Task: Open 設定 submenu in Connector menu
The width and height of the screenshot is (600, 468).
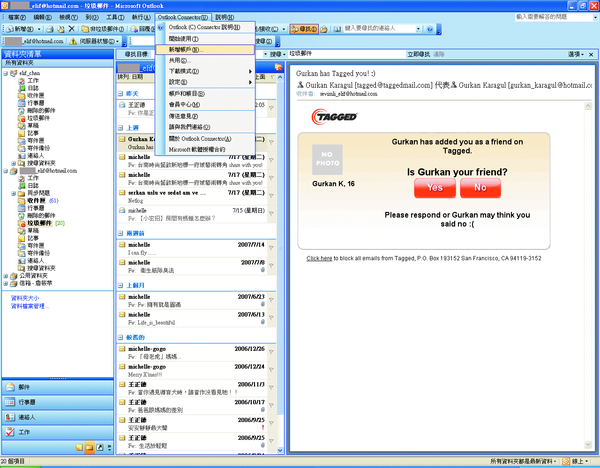Action: click(205, 82)
